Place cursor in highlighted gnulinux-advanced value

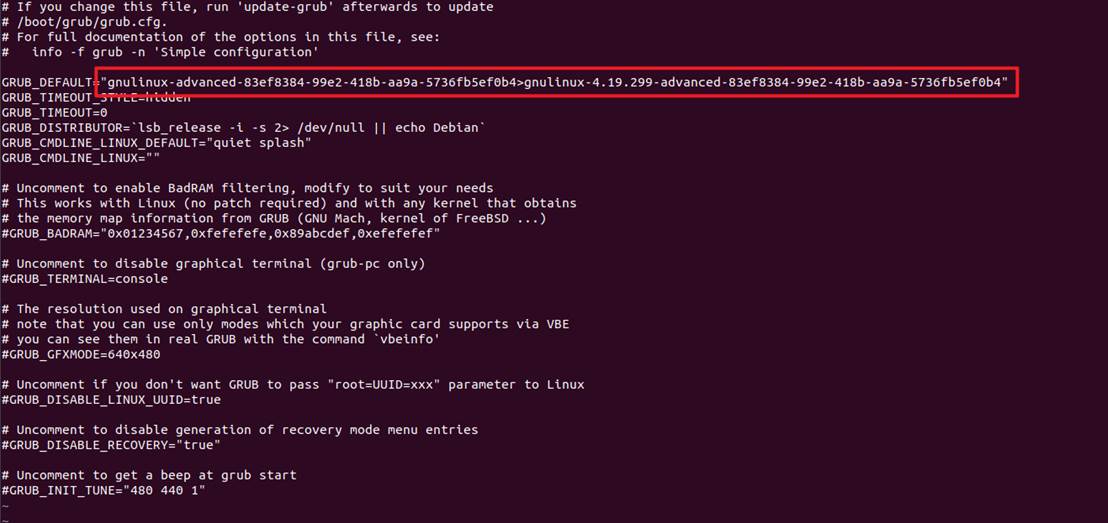coord(310,83)
